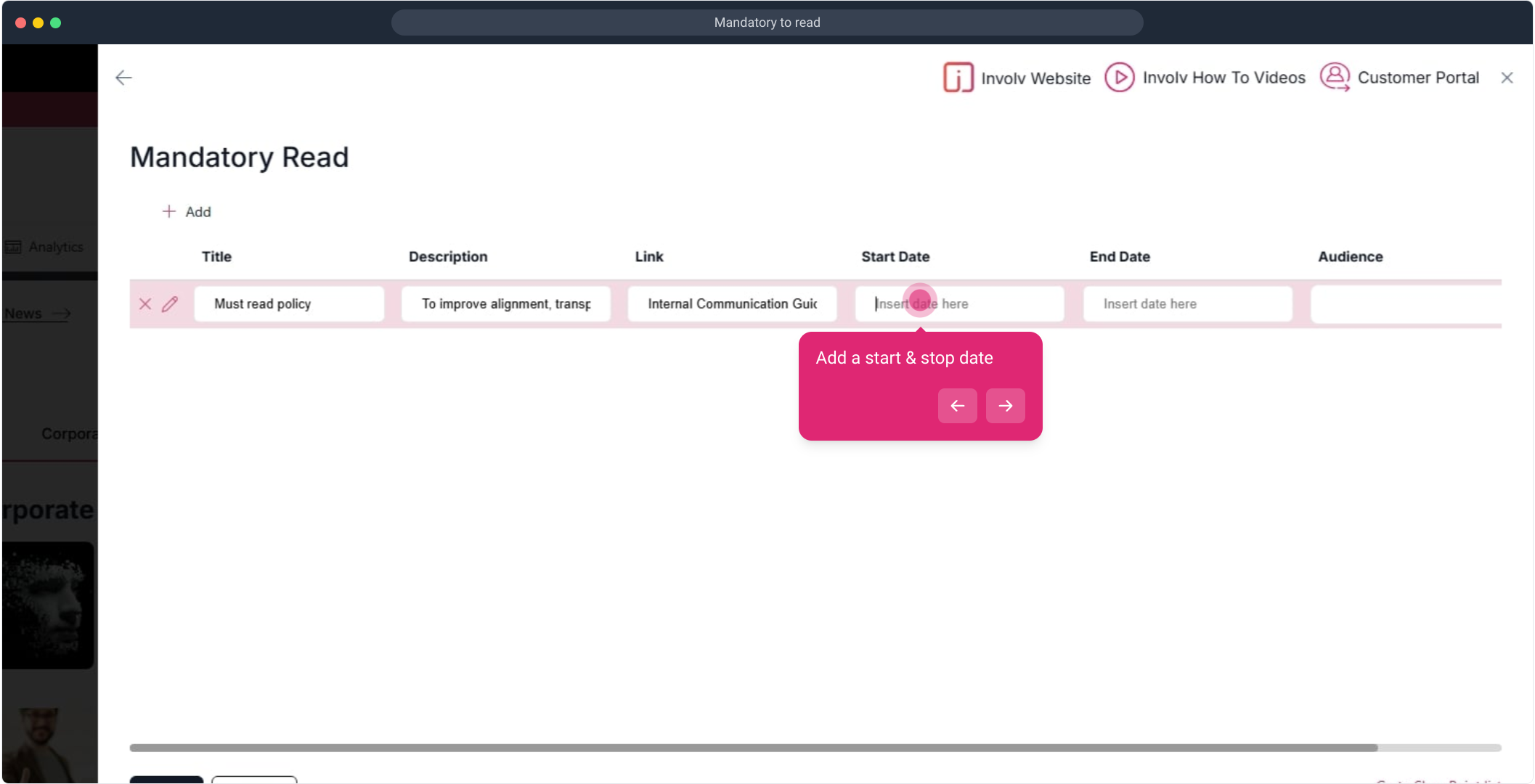Click the horizontal scrollbar at the bottom
Viewport: 1535px width, 784px height.
click(753, 748)
